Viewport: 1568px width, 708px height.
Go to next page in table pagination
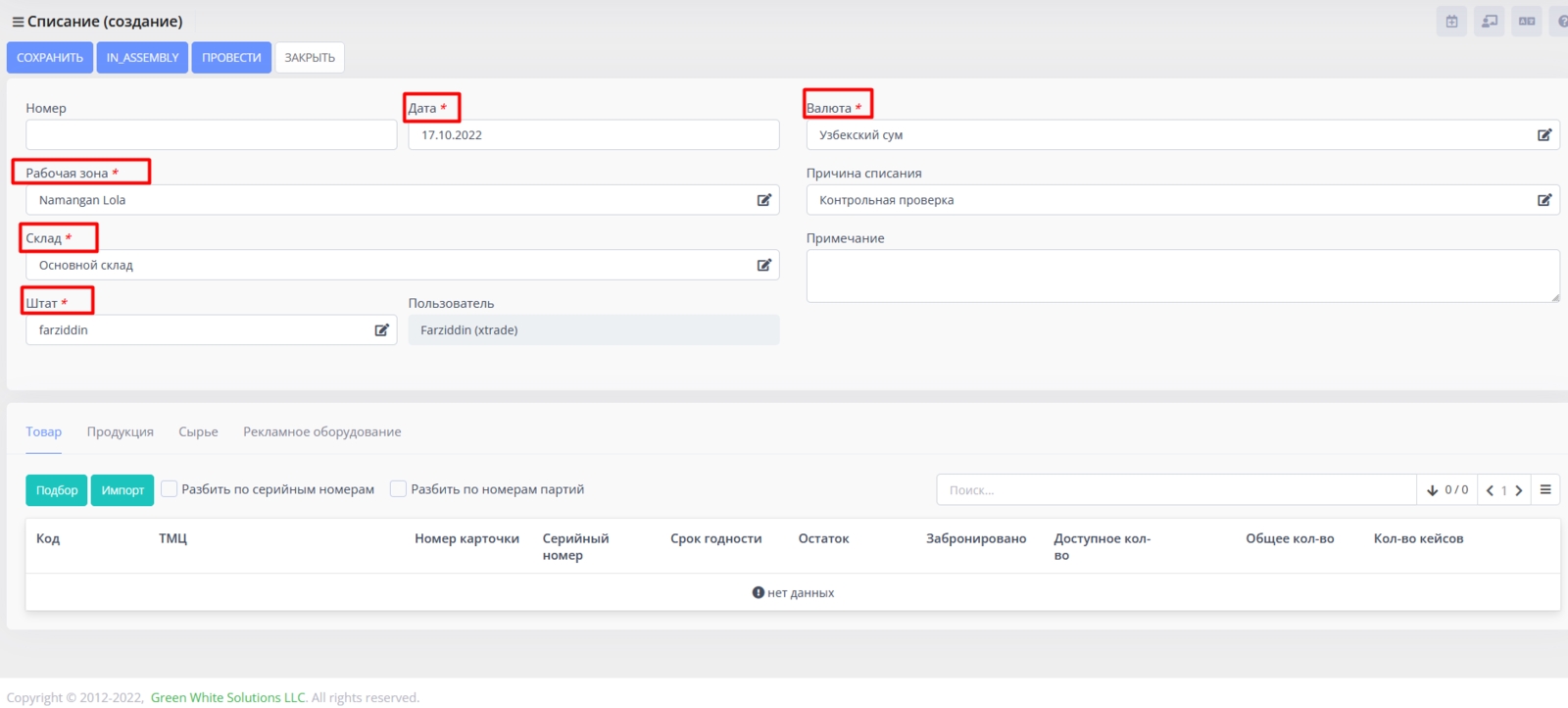point(1519,490)
